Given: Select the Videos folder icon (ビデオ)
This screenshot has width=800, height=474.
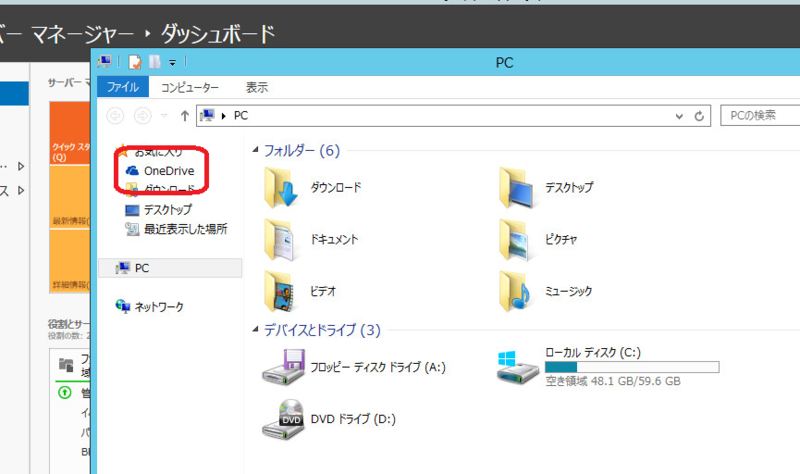Looking at the screenshot, I should click(x=280, y=292).
